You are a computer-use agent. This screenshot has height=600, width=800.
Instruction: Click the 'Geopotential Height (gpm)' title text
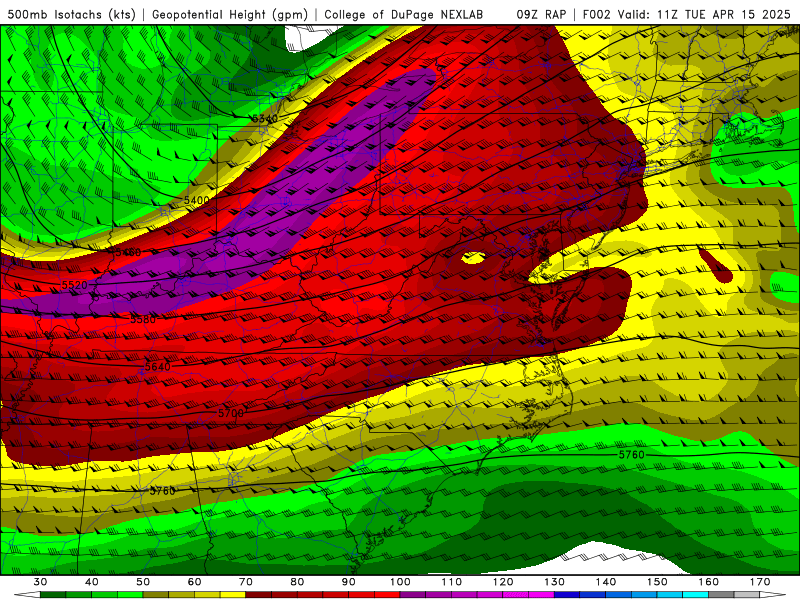(x=230, y=15)
